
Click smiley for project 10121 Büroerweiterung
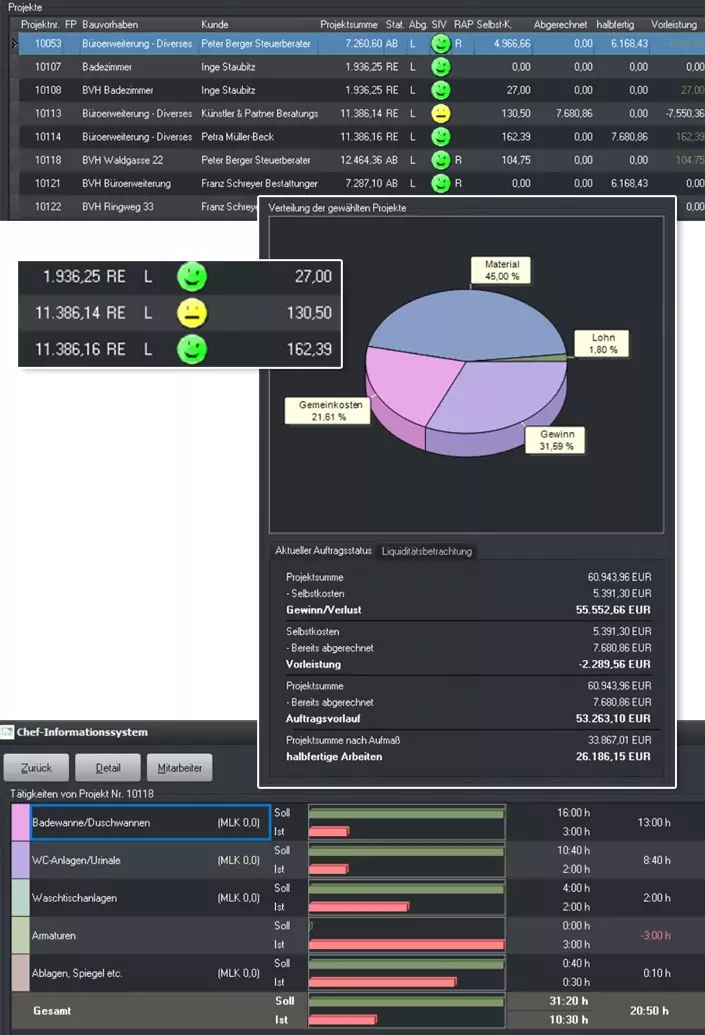440,183
